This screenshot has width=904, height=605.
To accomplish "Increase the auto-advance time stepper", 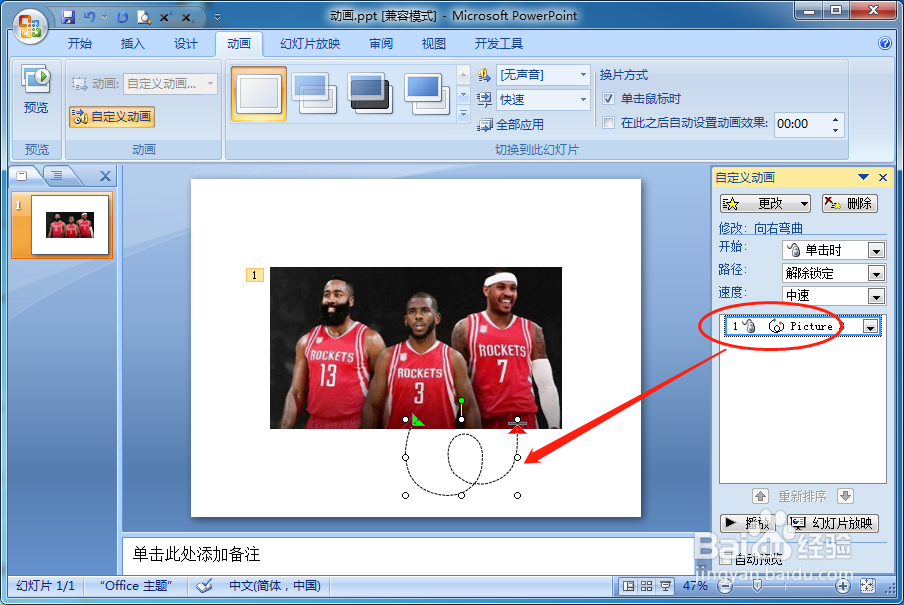I will 835,119.
